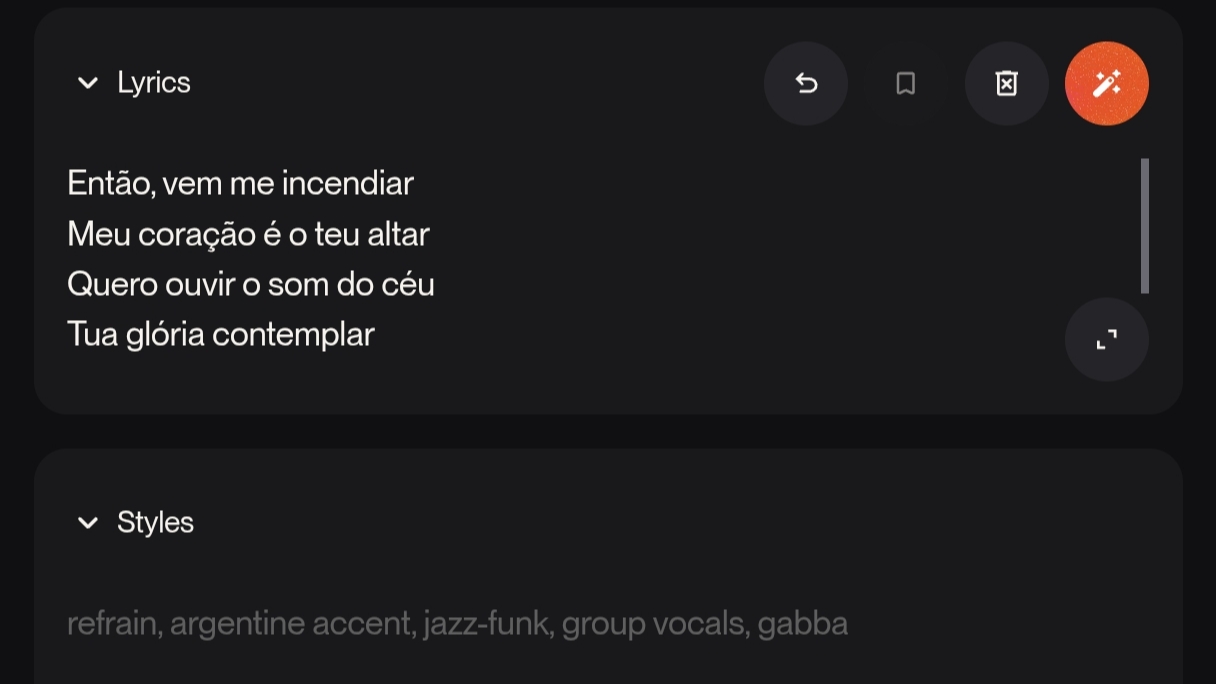Generate lyrics using the orange magic wand
Screen dimensions: 1216x684
[1106, 83]
